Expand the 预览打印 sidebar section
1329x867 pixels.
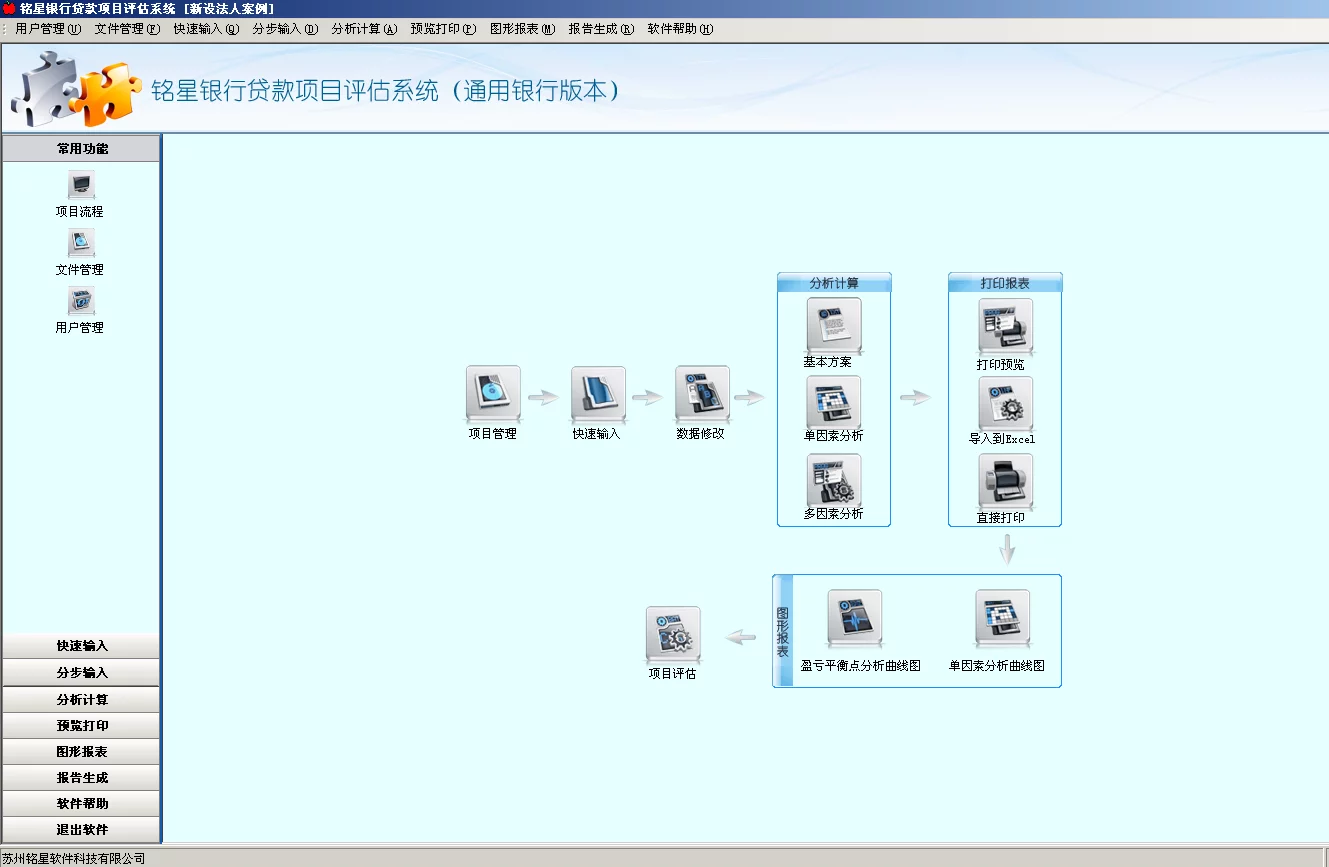[x=81, y=726]
